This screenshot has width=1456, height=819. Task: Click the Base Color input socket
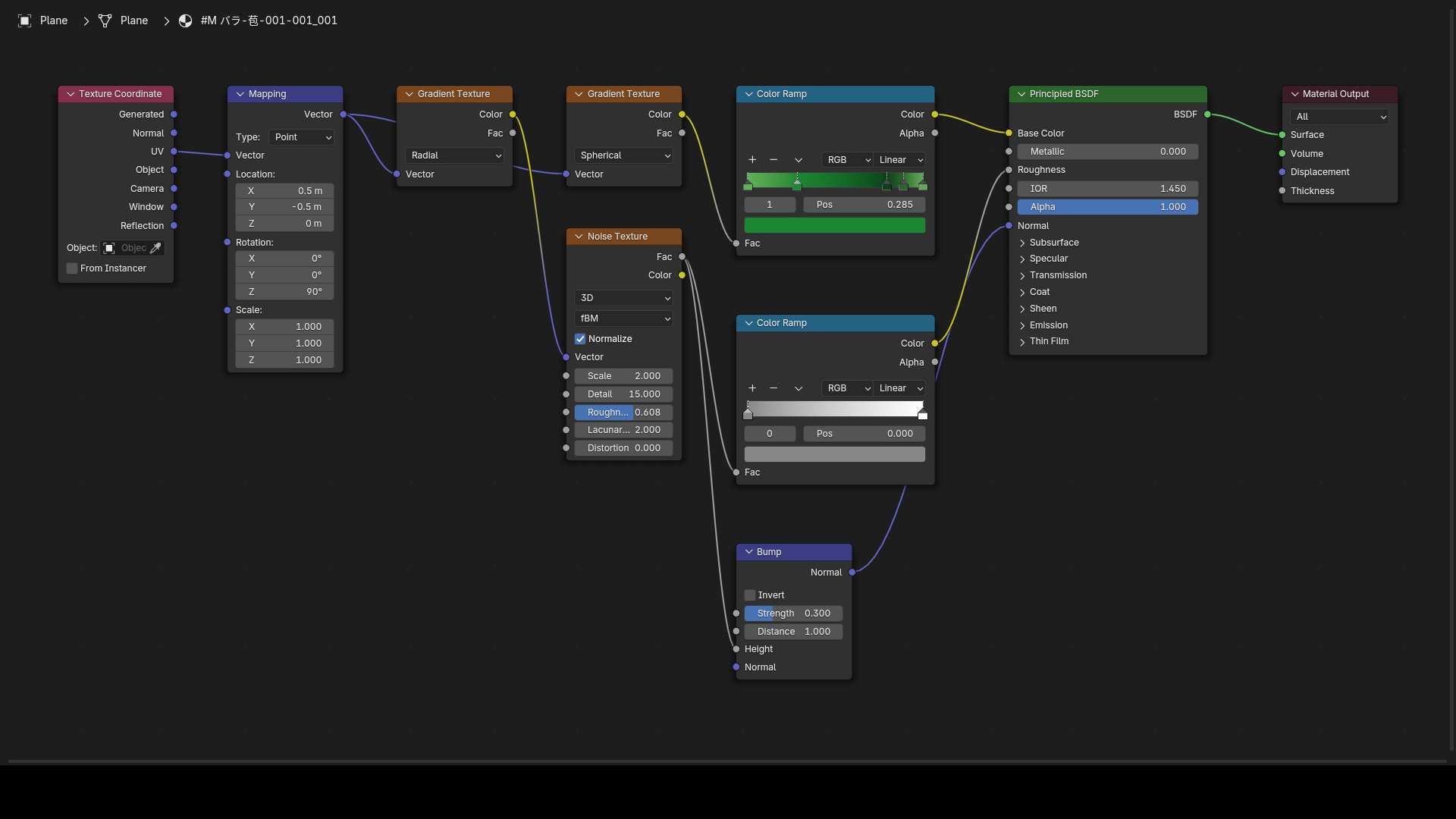pos(1009,133)
